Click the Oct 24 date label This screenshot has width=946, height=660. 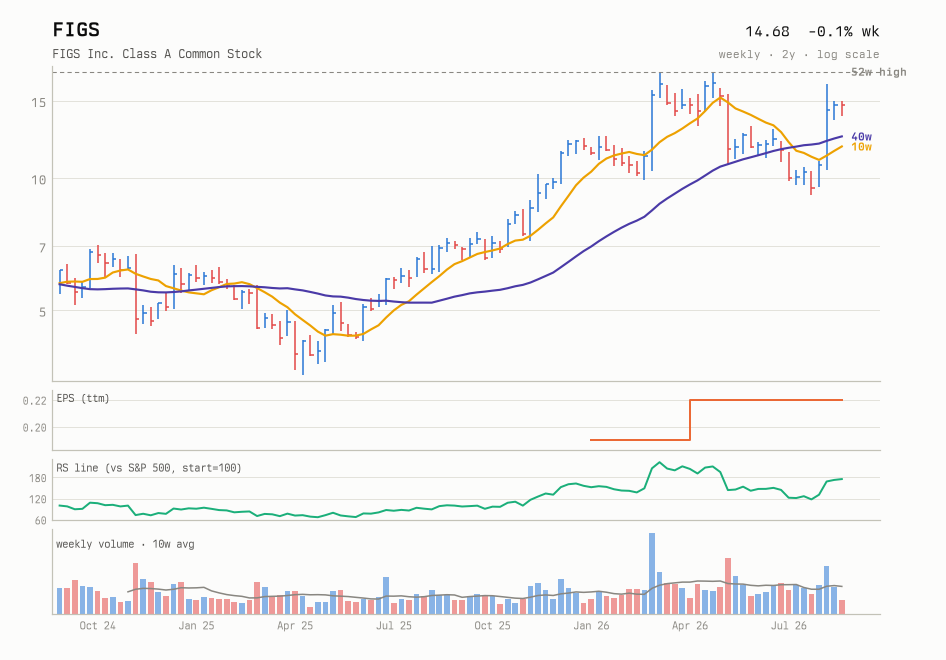(97, 626)
